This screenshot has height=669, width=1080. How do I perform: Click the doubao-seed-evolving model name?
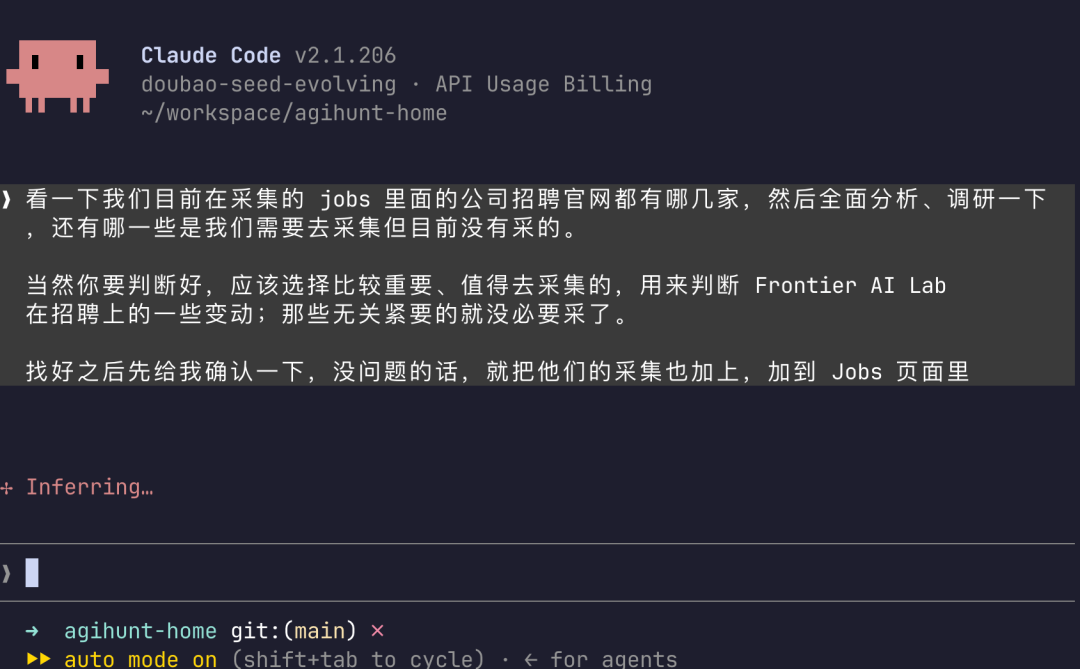click(269, 84)
